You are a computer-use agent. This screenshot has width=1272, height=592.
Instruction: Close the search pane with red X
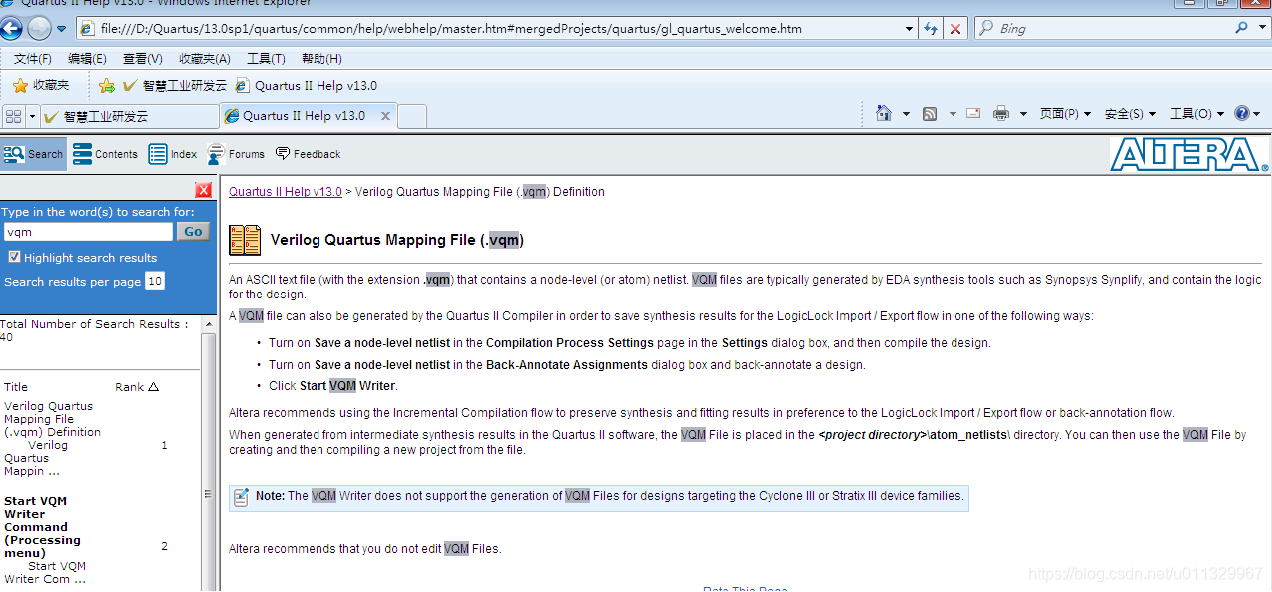(204, 190)
